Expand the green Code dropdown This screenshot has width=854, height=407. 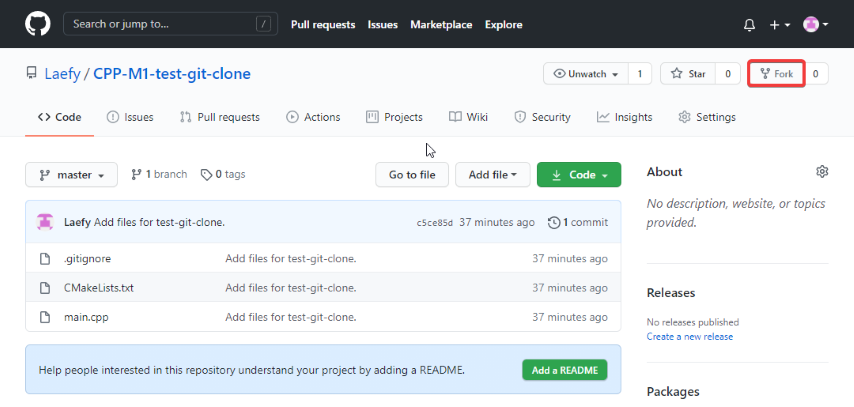click(579, 175)
